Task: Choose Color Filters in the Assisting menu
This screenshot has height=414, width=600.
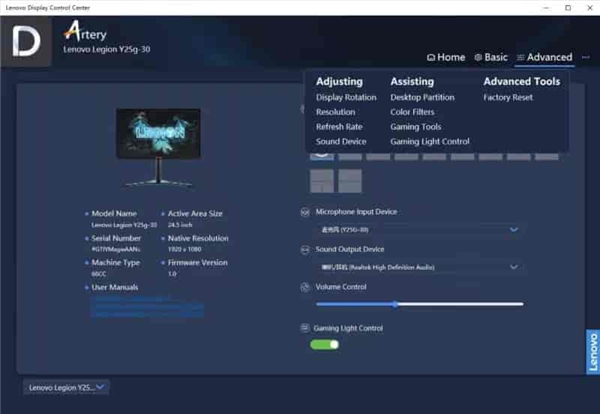Action: (412, 112)
